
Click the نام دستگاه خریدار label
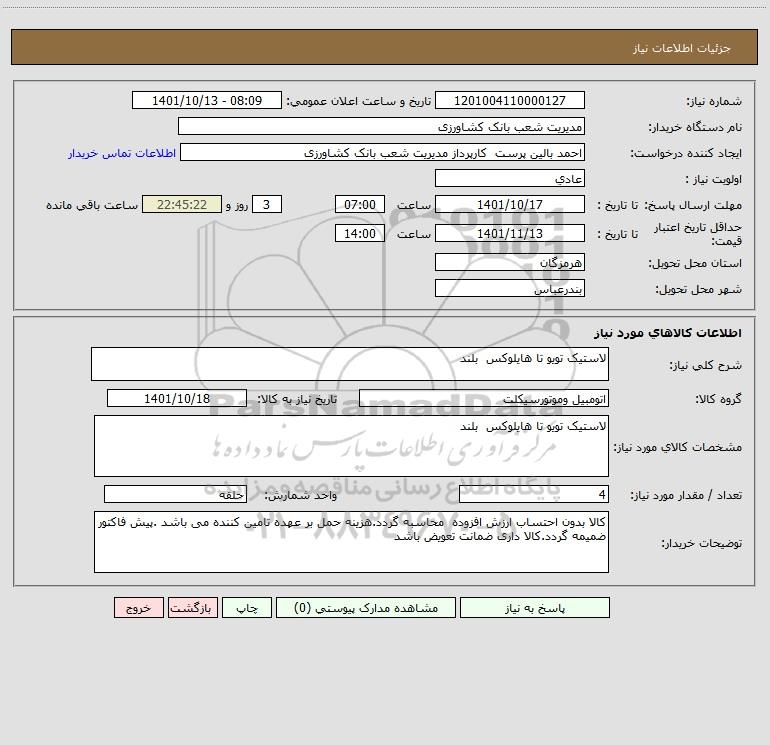[x=695, y=127]
